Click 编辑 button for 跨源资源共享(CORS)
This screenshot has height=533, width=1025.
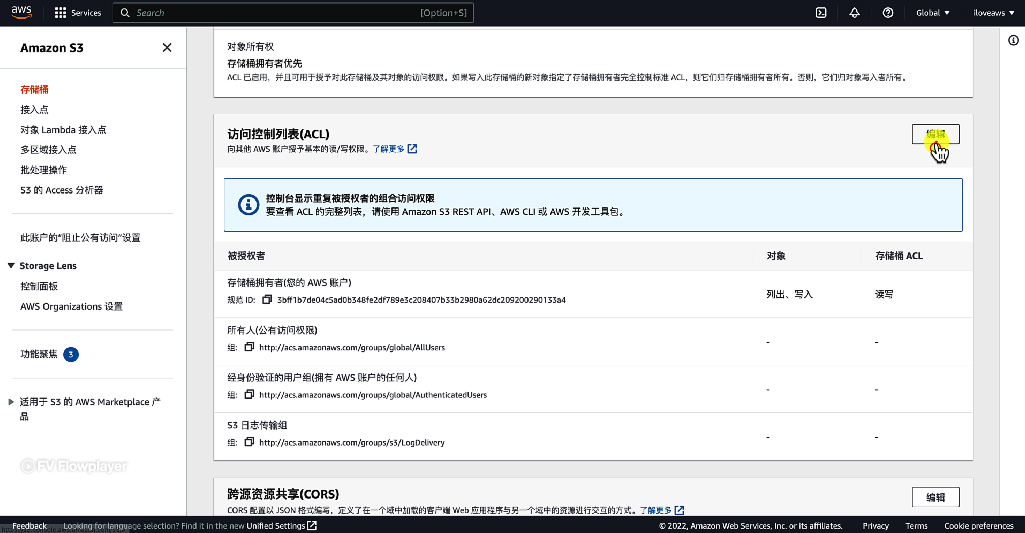(935, 497)
